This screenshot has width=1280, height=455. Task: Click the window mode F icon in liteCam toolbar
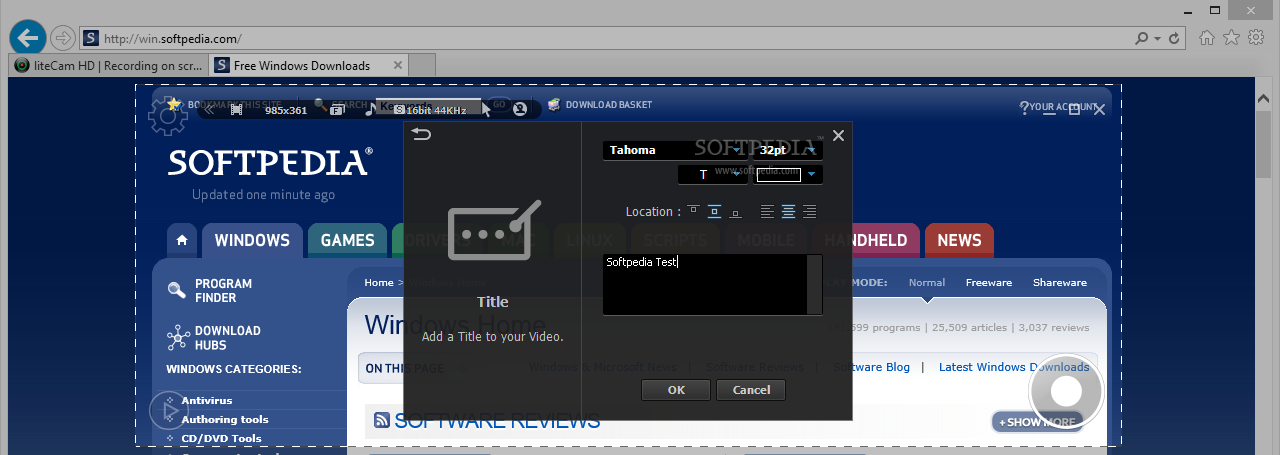[x=338, y=110]
